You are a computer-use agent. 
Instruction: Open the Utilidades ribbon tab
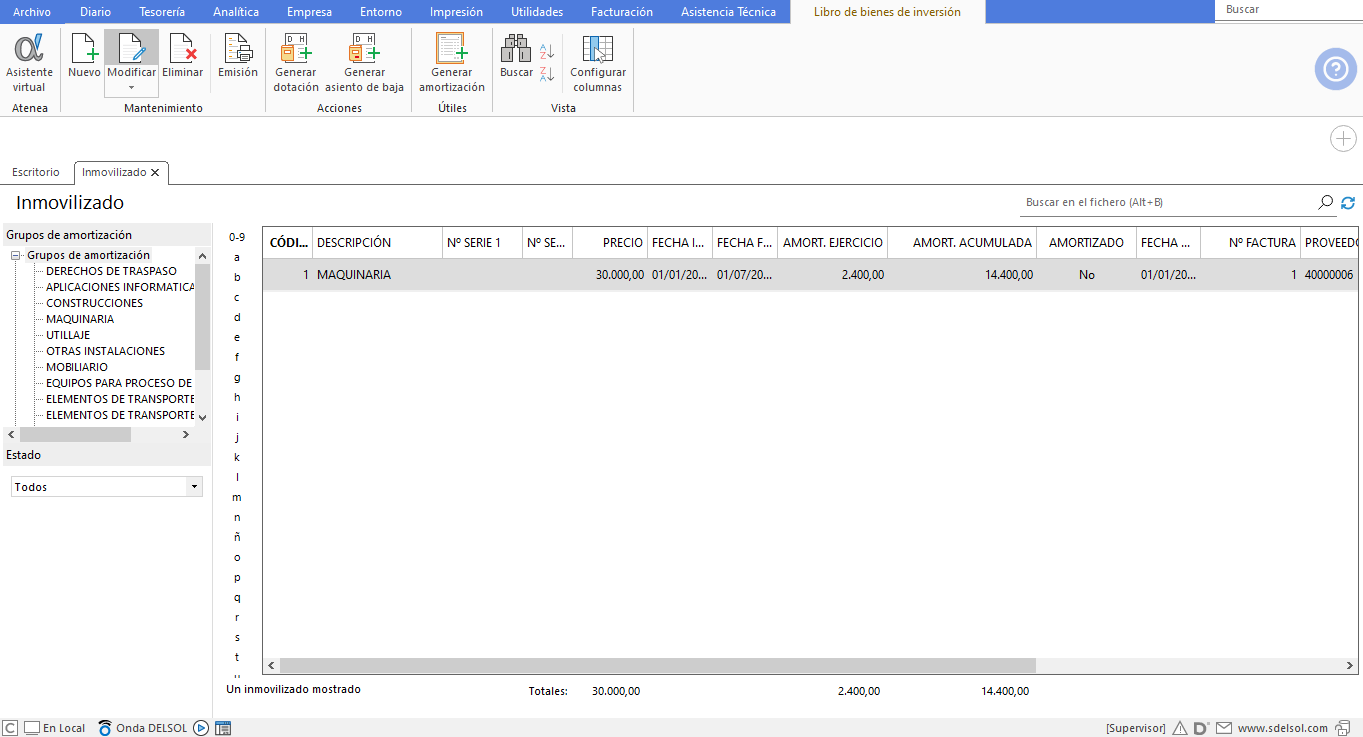click(x=537, y=12)
